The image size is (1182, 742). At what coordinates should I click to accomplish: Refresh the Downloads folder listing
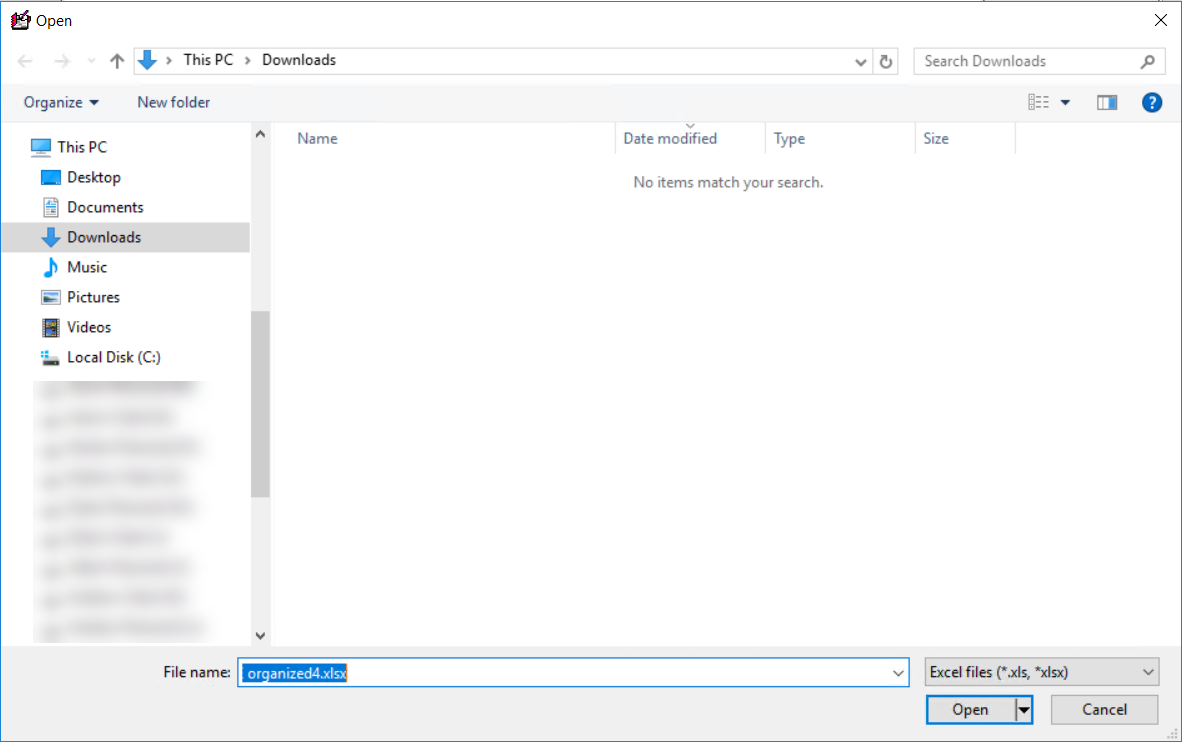pos(885,61)
